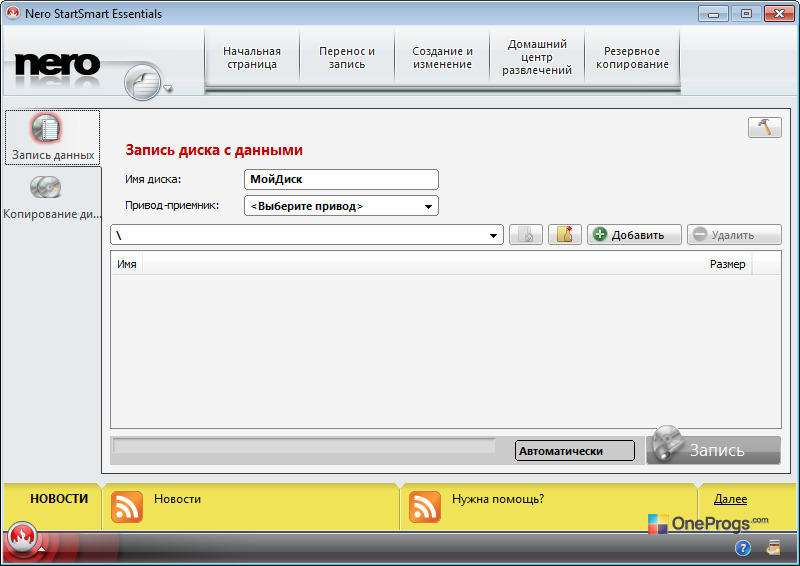Click the Nero launcher page icon

point(142,82)
